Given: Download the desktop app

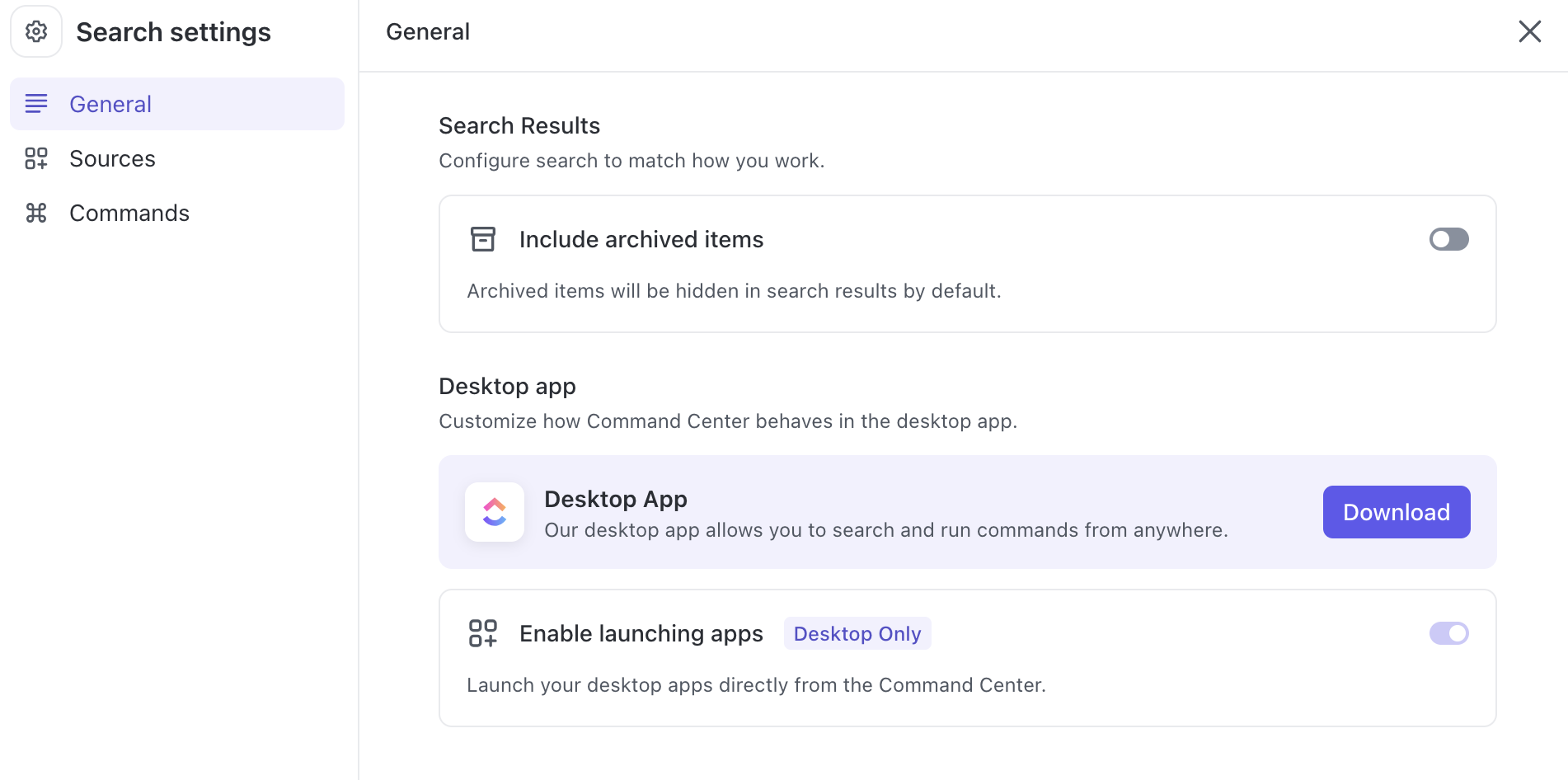Looking at the screenshot, I should tap(1396, 512).
